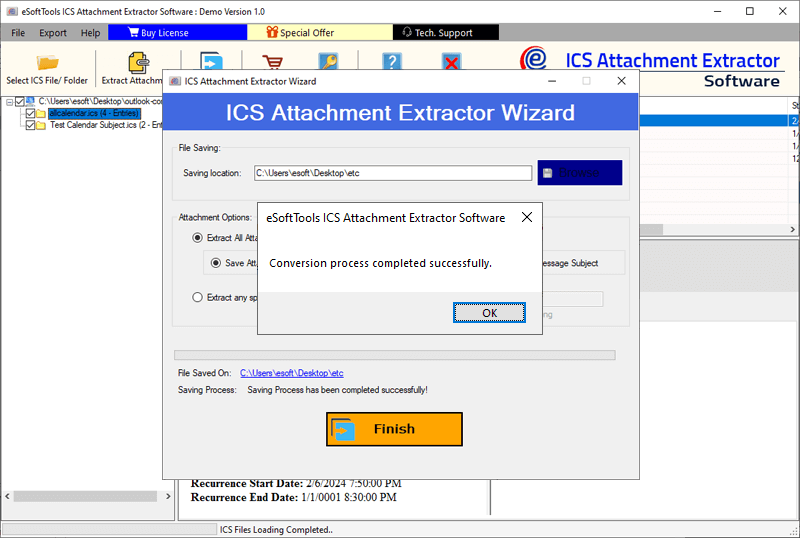Screen dimensions: 800x538
Task: Select the Test Calendar Subject.ics tree item
Action: pyautogui.click(x=106, y=125)
